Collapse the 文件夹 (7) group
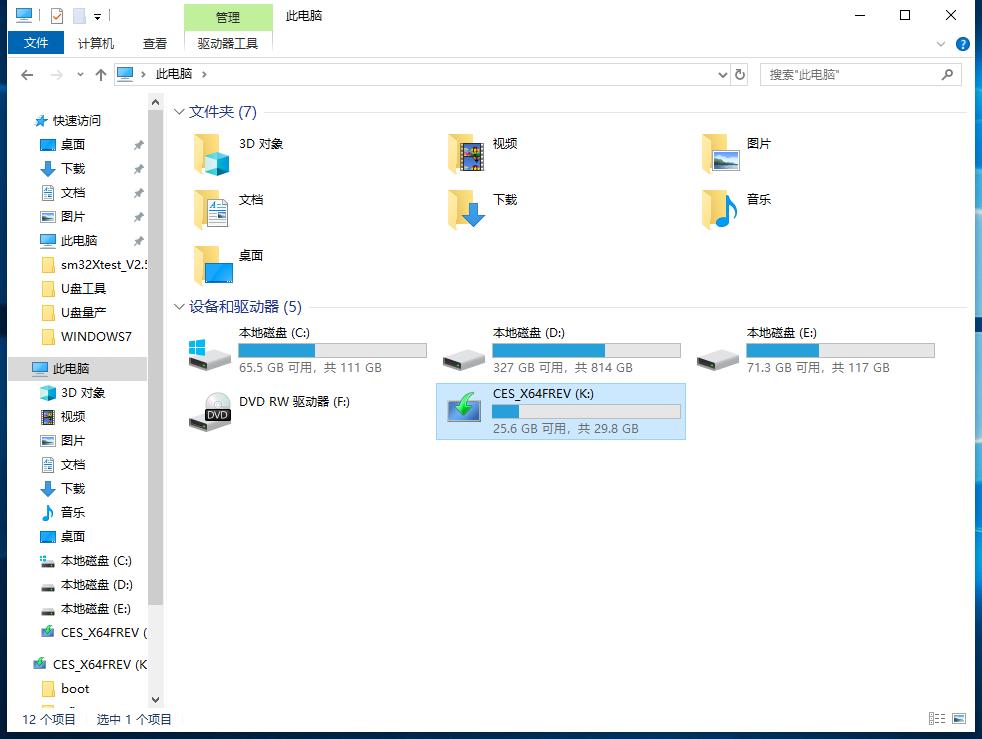This screenshot has height=739, width=982. [179, 112]
